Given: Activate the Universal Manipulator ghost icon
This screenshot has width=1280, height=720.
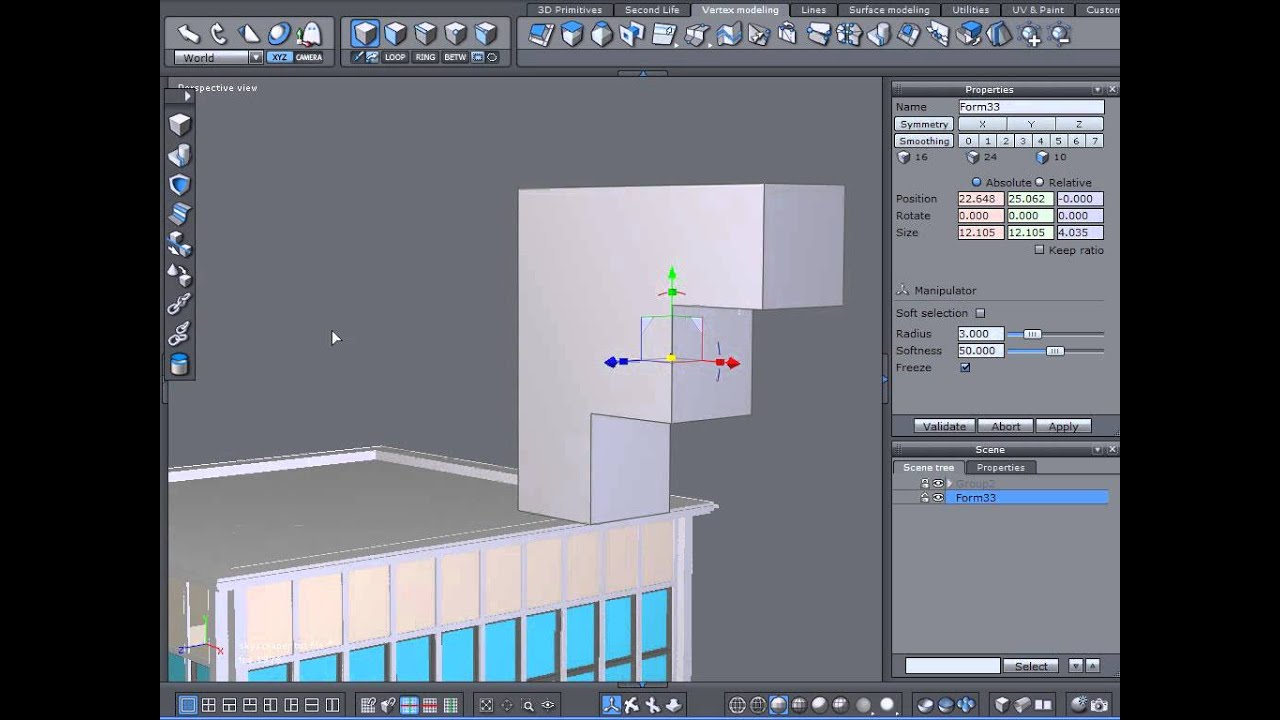Looking at the screenshot, I should coord(310,34).
